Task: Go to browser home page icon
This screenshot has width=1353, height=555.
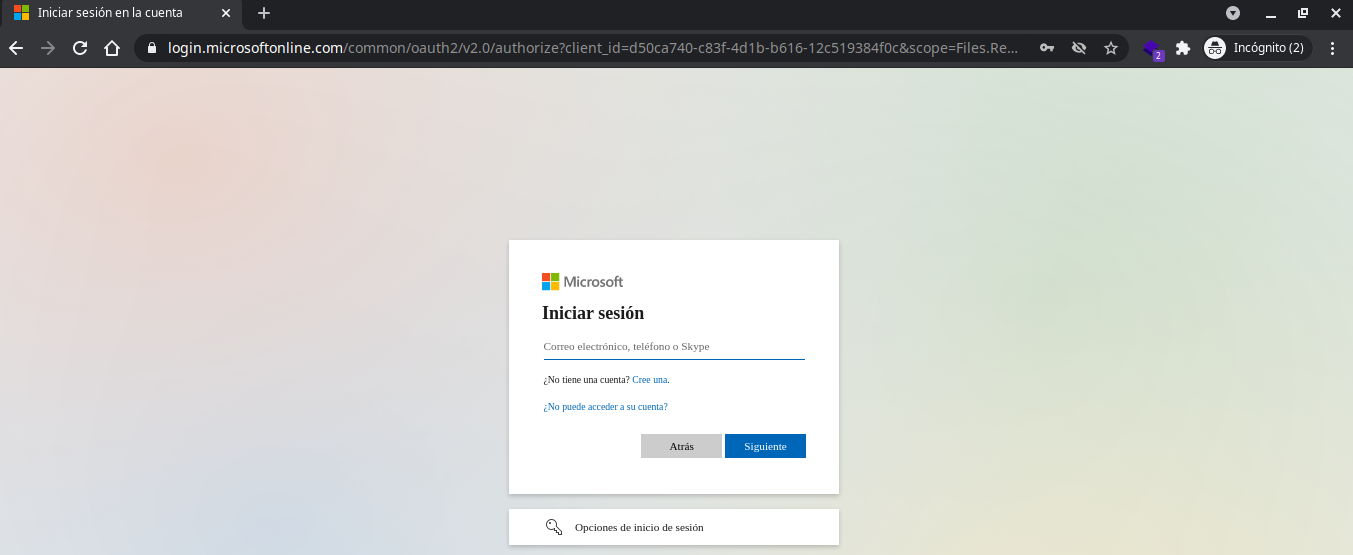Action: coord(112,48)
